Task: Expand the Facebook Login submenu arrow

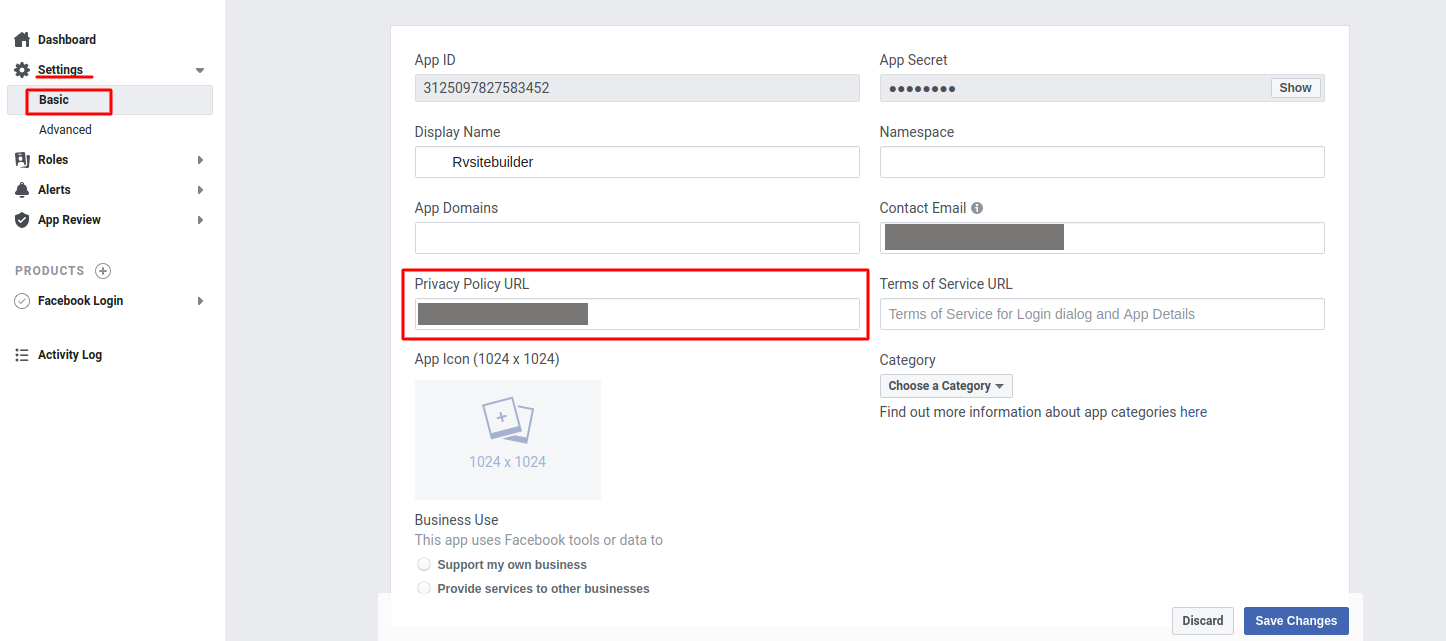Action: [200, 301]
